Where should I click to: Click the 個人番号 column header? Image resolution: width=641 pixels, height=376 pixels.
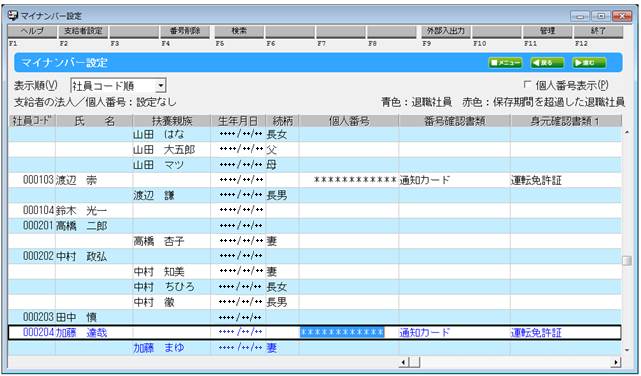click(x=349, y=121)
